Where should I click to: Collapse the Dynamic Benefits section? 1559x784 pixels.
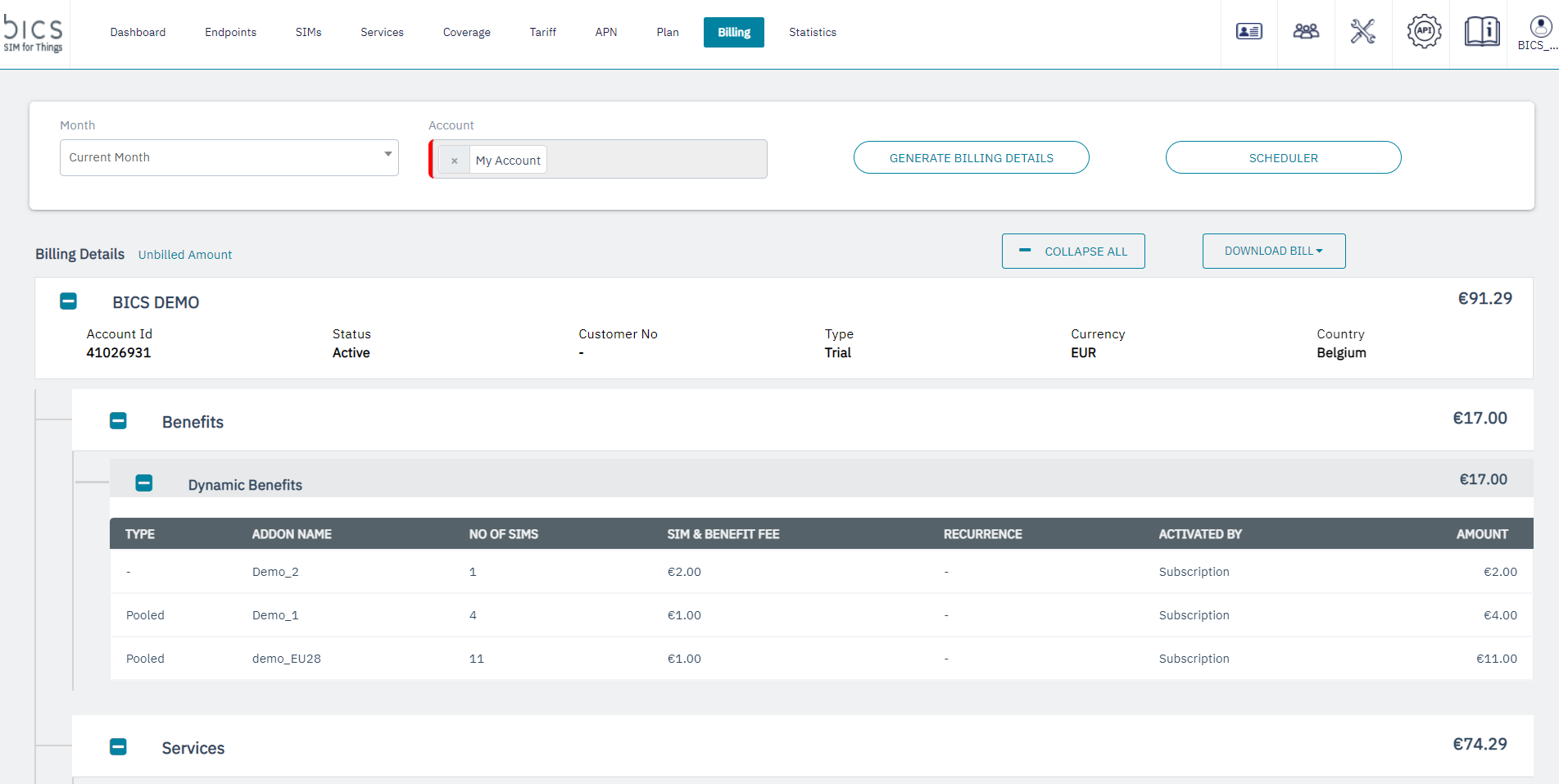pyautogui.click(x=144, y=483)
